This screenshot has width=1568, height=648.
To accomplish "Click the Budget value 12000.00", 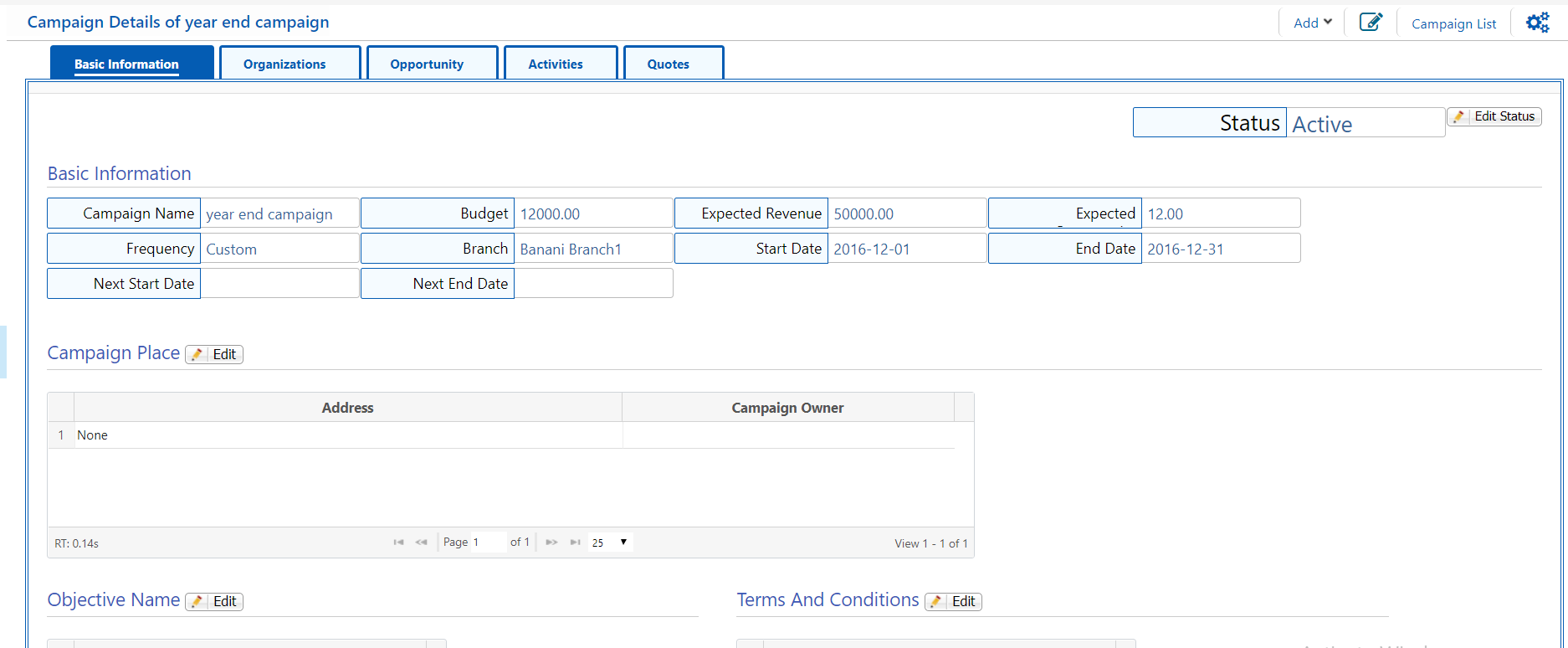I will (x=550, y=214).
